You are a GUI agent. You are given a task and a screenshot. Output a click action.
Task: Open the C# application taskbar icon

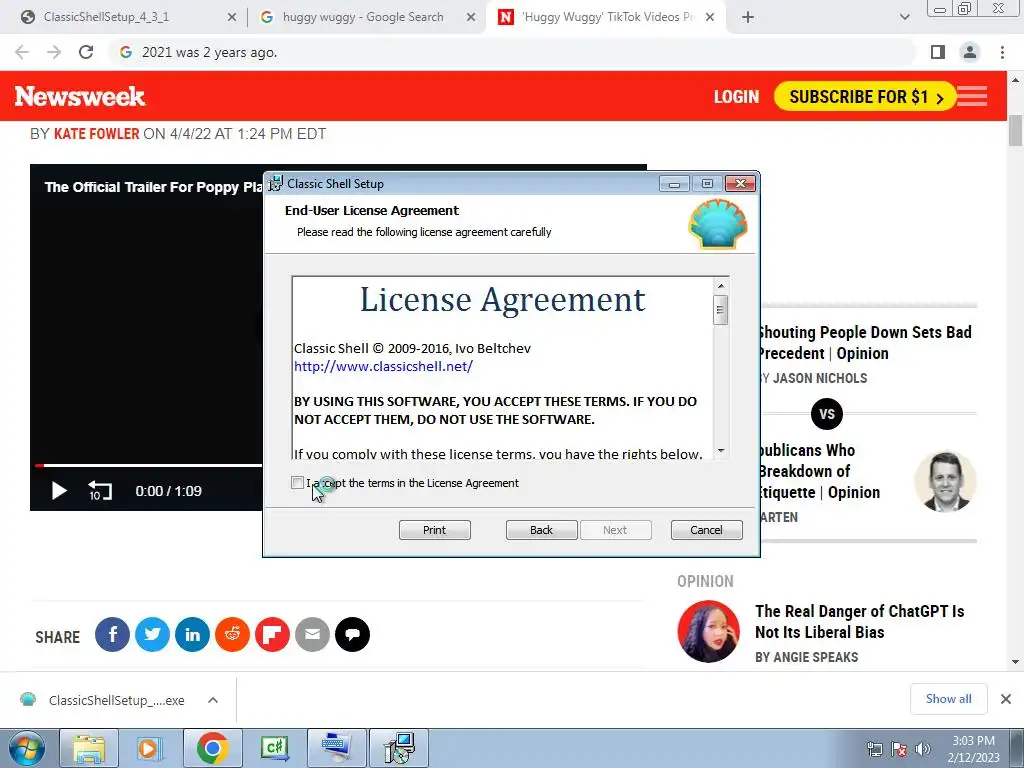[274, 748]
